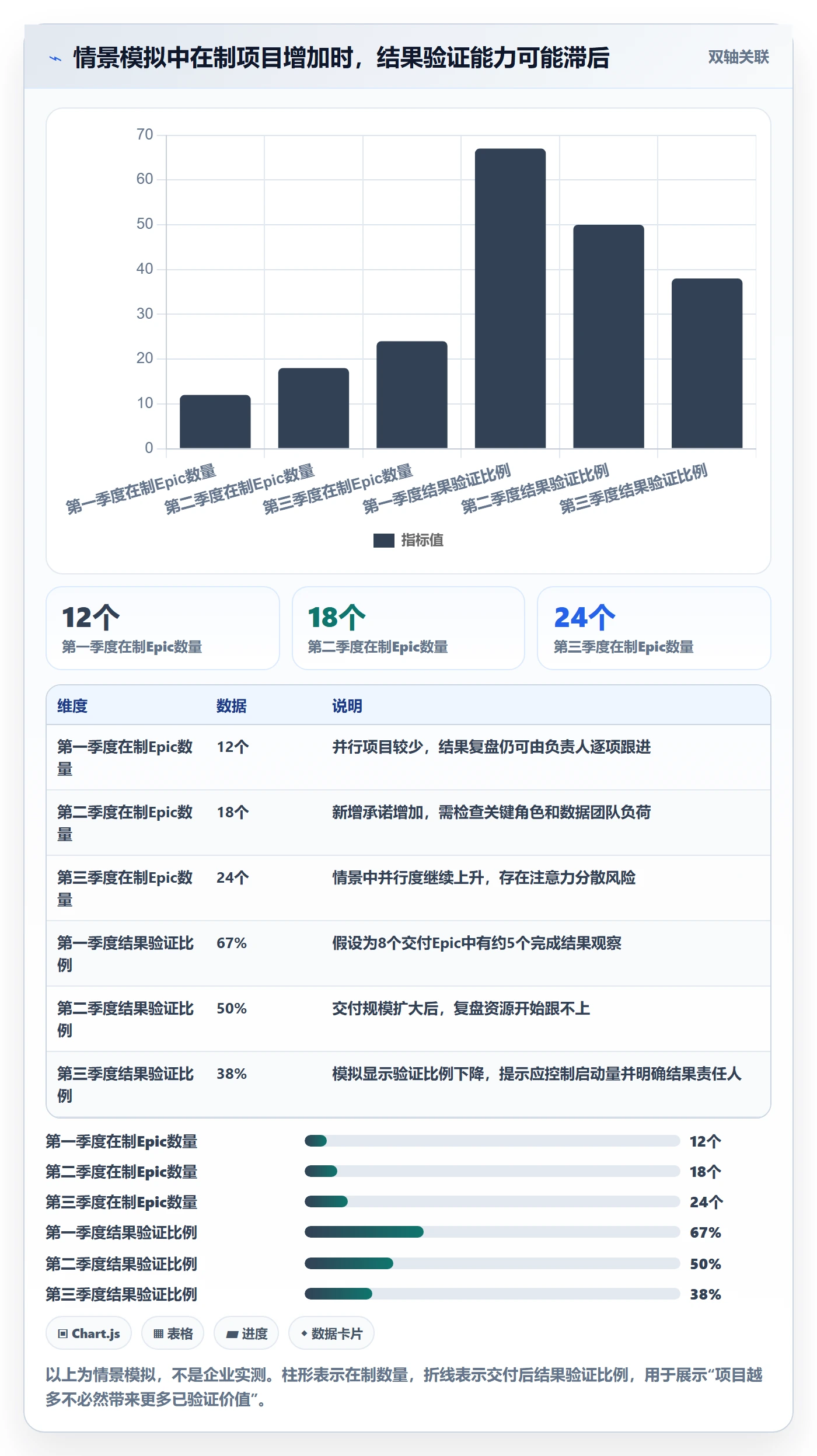Image resolution: width=817 pixels, height=1456 pixels.
Task: Click the progress bar for 第三季度在制Epic数量
Action: tap(492, 1201)
